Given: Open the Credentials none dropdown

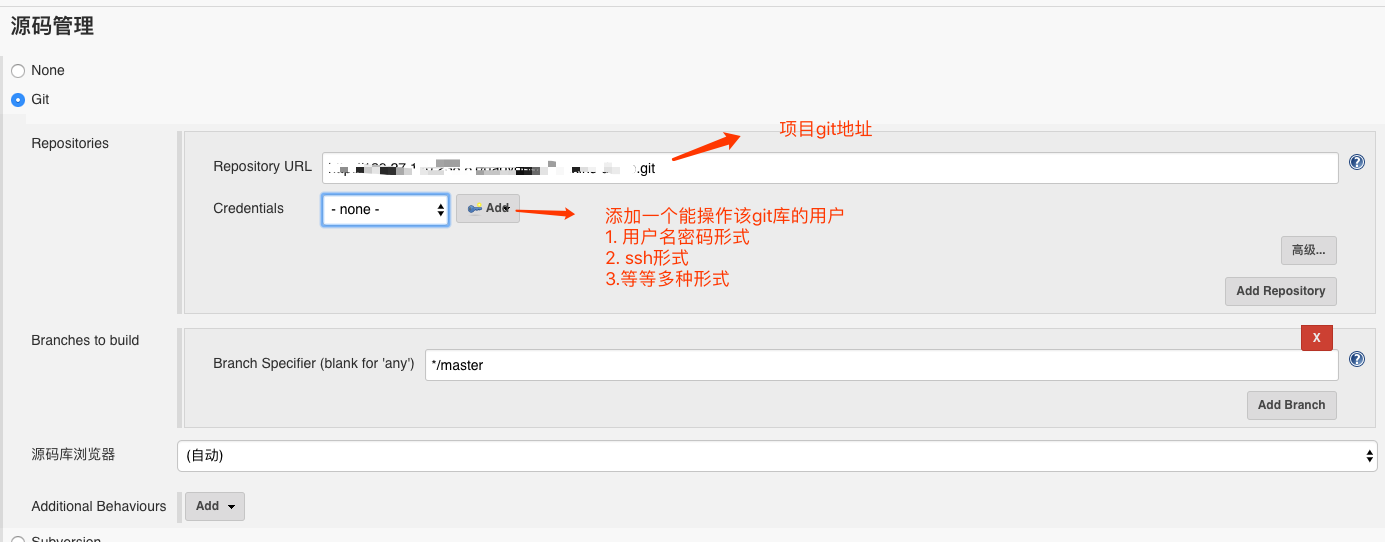Looking at the screenshot, I should tap(385, 209).
